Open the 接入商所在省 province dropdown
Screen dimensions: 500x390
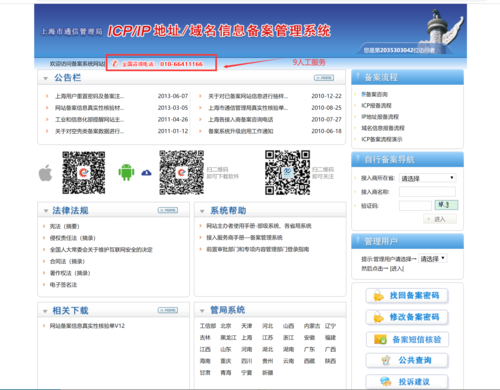427,178
